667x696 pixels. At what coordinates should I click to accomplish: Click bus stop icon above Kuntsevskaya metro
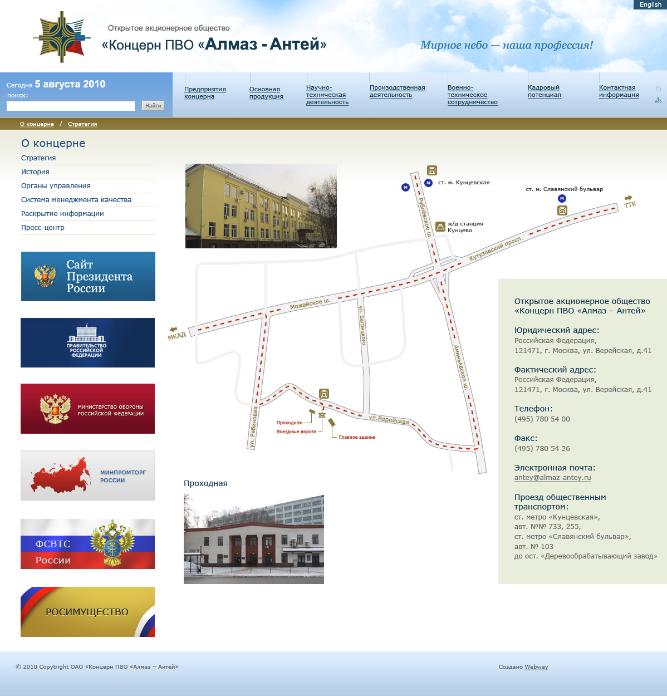coord(432,170)
